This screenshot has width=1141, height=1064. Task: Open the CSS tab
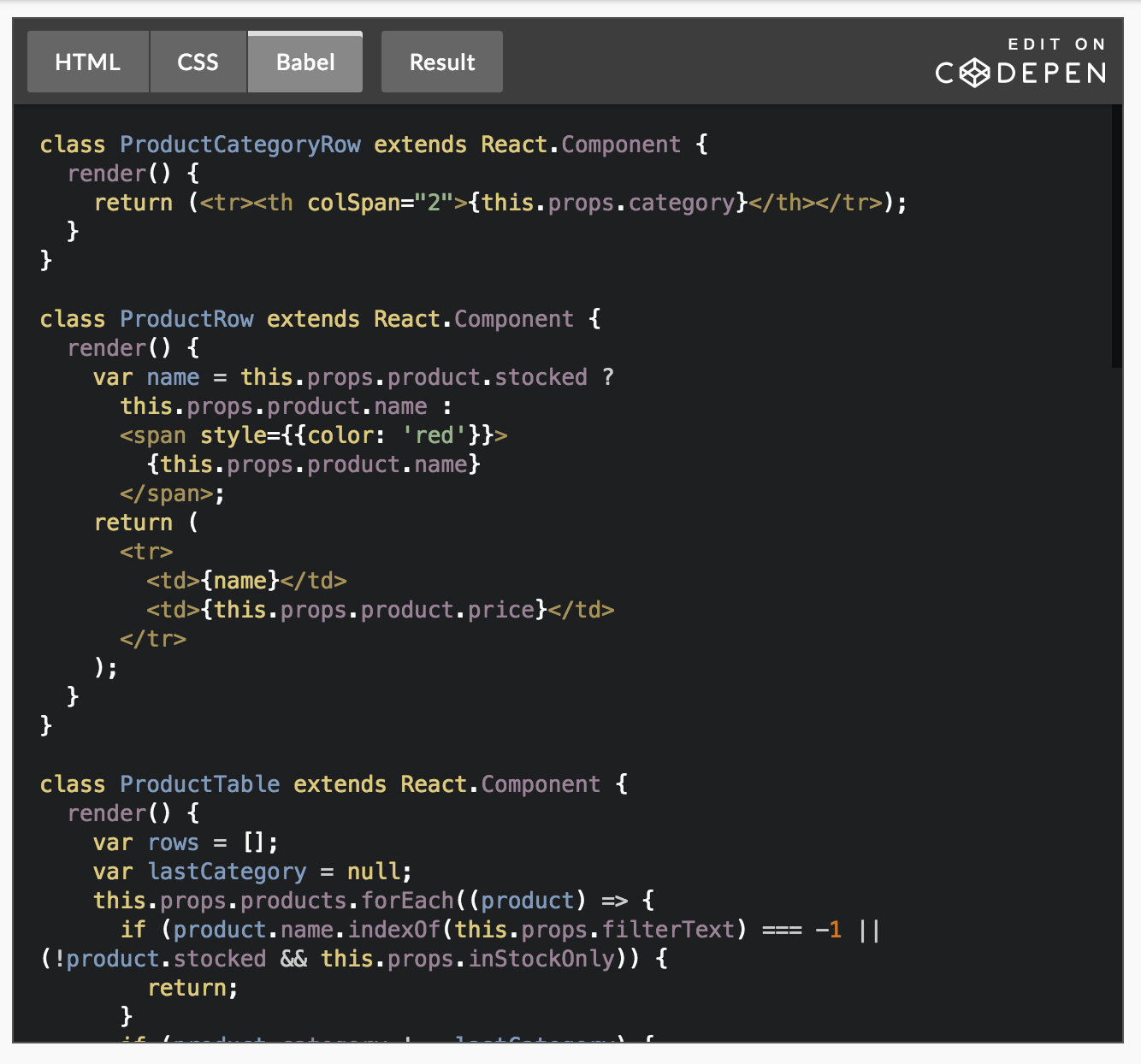click(x=198, y=62)
